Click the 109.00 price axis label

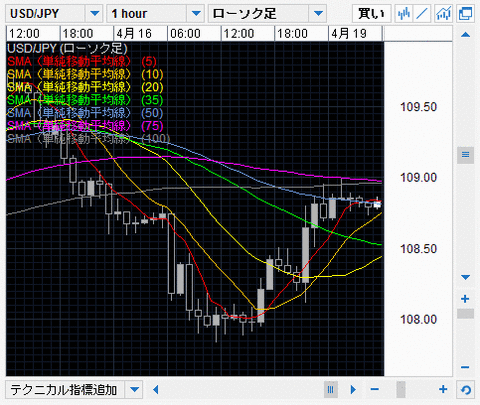[x=419, y=178]
